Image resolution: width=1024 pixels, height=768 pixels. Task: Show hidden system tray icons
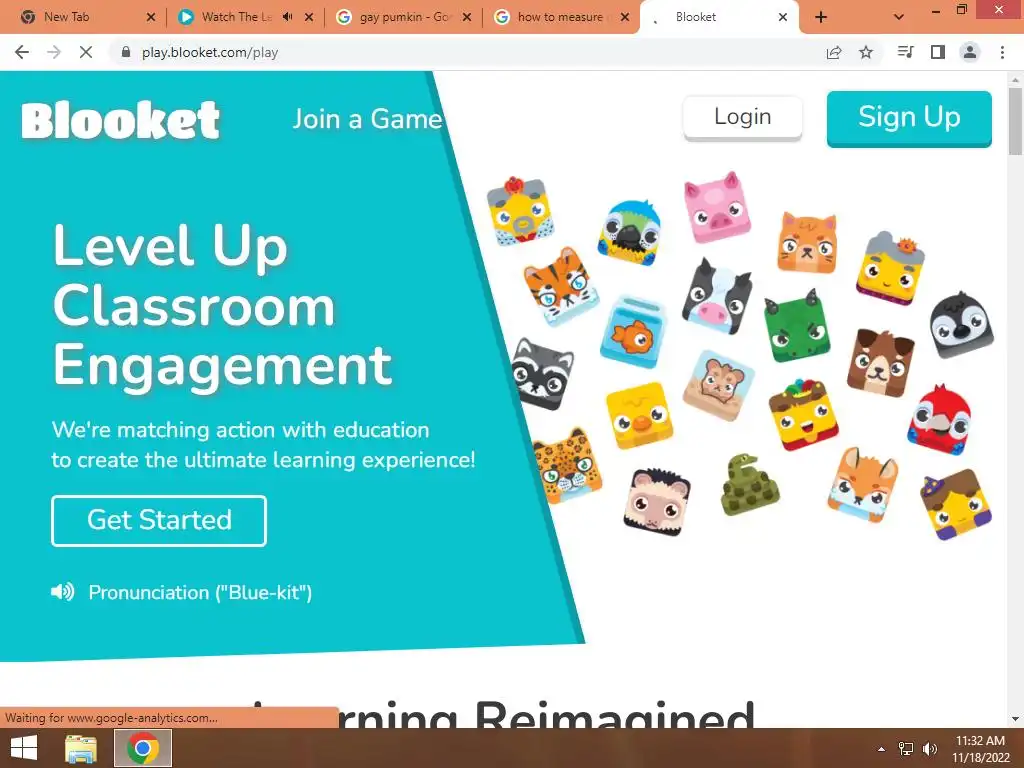pos(881,749)
